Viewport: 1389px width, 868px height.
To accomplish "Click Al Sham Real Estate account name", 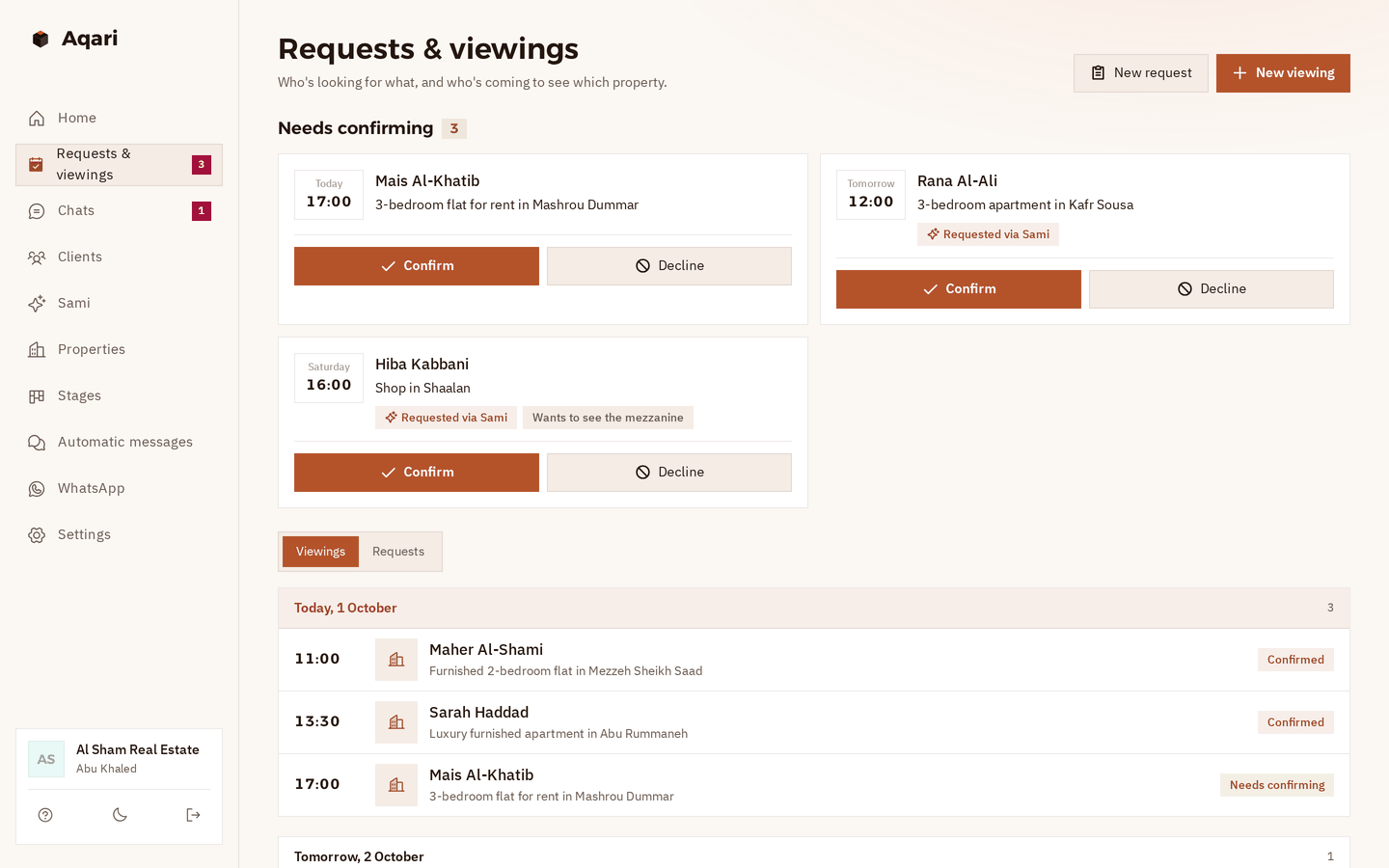I will tap(138, 749).
